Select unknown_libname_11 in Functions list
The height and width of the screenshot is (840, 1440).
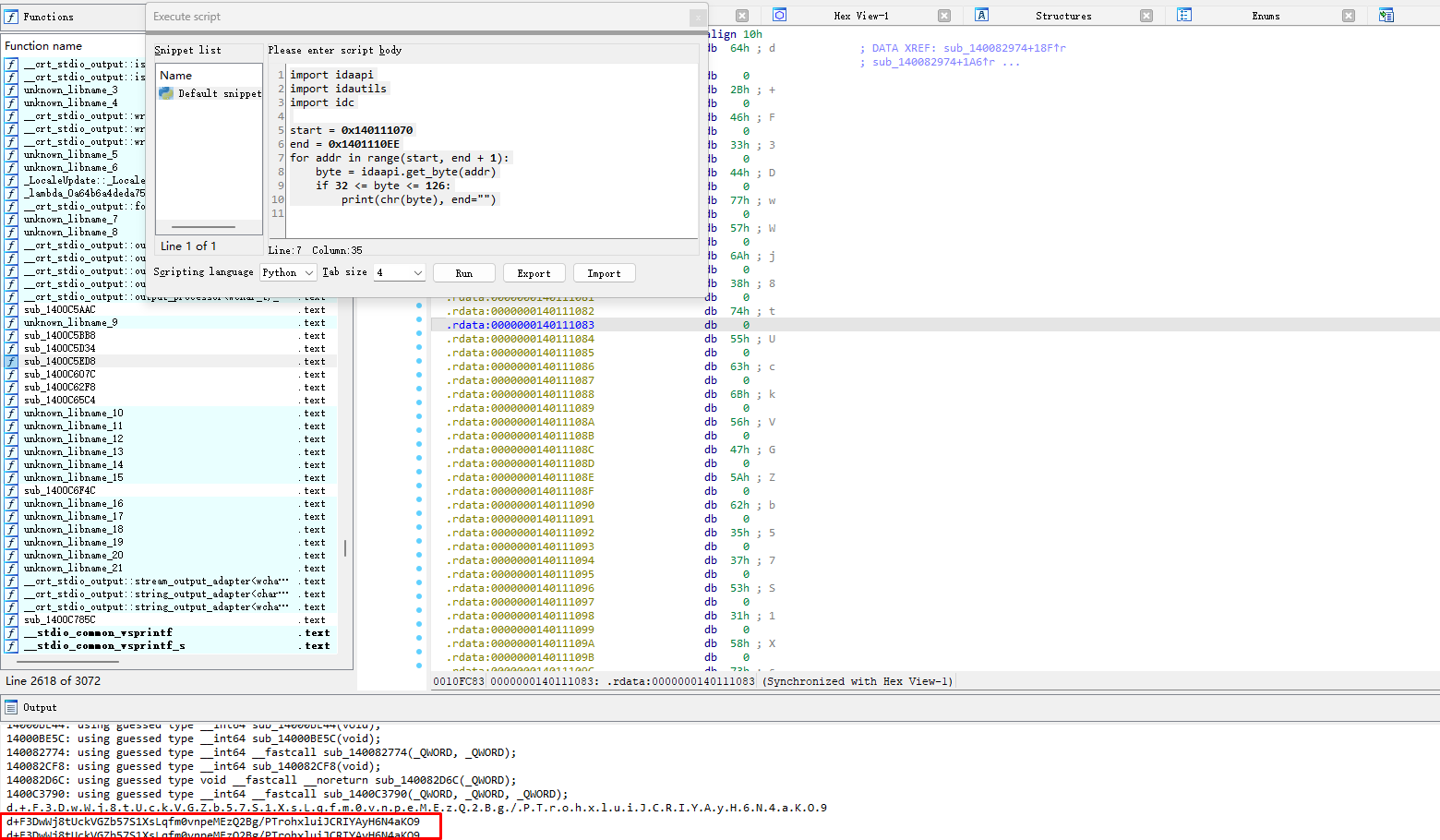tap(74, 426)
